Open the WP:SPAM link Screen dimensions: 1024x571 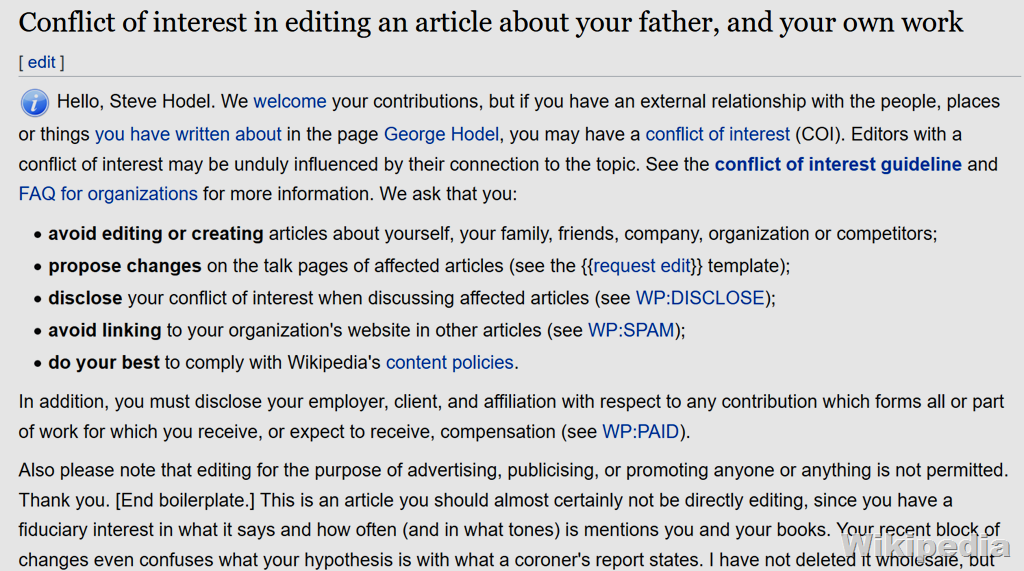click(631, 330)
